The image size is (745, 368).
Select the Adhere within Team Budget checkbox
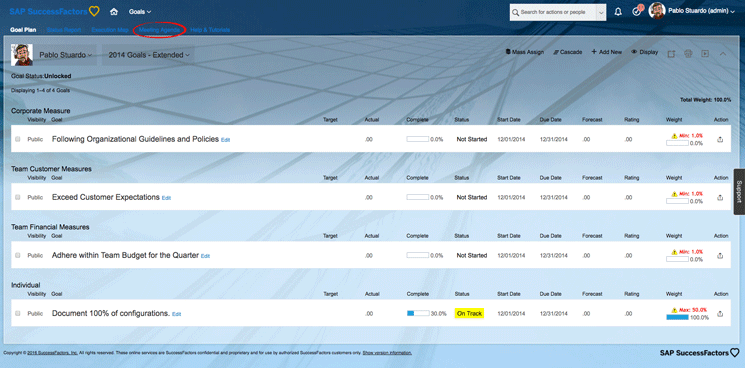(x=18, y=255)
